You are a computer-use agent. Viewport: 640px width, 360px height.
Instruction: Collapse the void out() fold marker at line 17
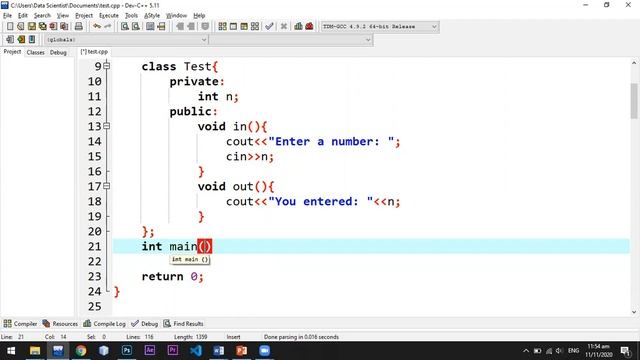click(x=107, y=186)
